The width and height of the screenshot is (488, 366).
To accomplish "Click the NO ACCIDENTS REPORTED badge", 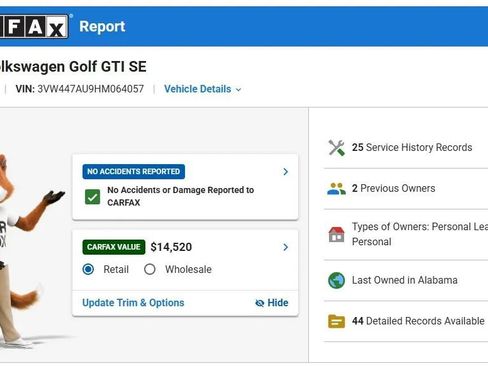I will [134, 171].
